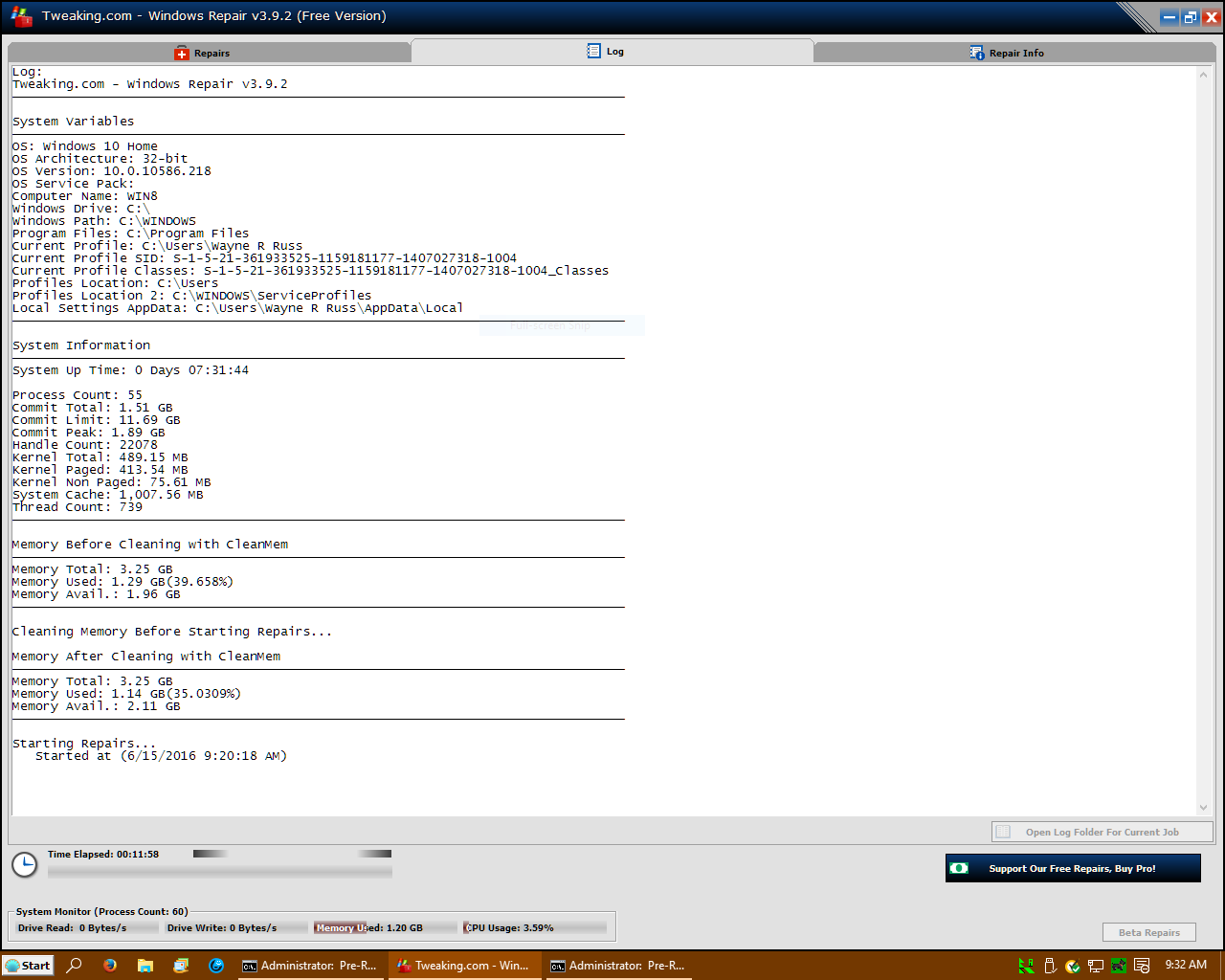Image resolution: width=1225 pixels, height=980 pixels.
Task: Open File Explorer from the taskbar
Action: [x=145, y=966]
